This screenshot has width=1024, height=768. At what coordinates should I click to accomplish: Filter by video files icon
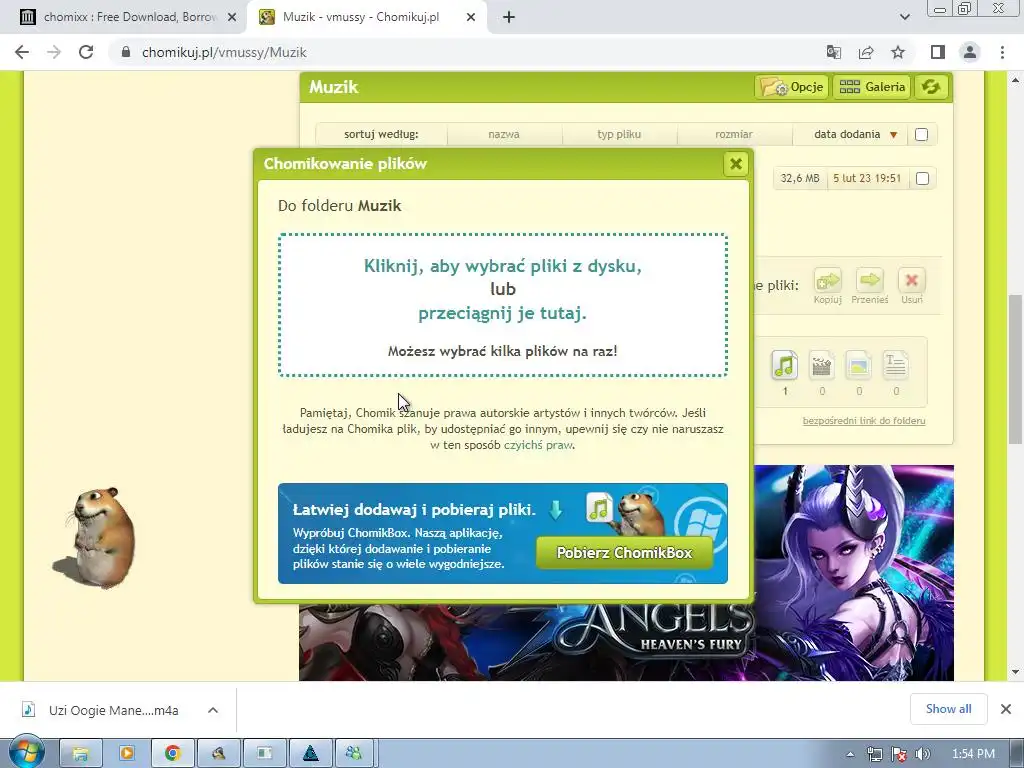tap(821, 365)
